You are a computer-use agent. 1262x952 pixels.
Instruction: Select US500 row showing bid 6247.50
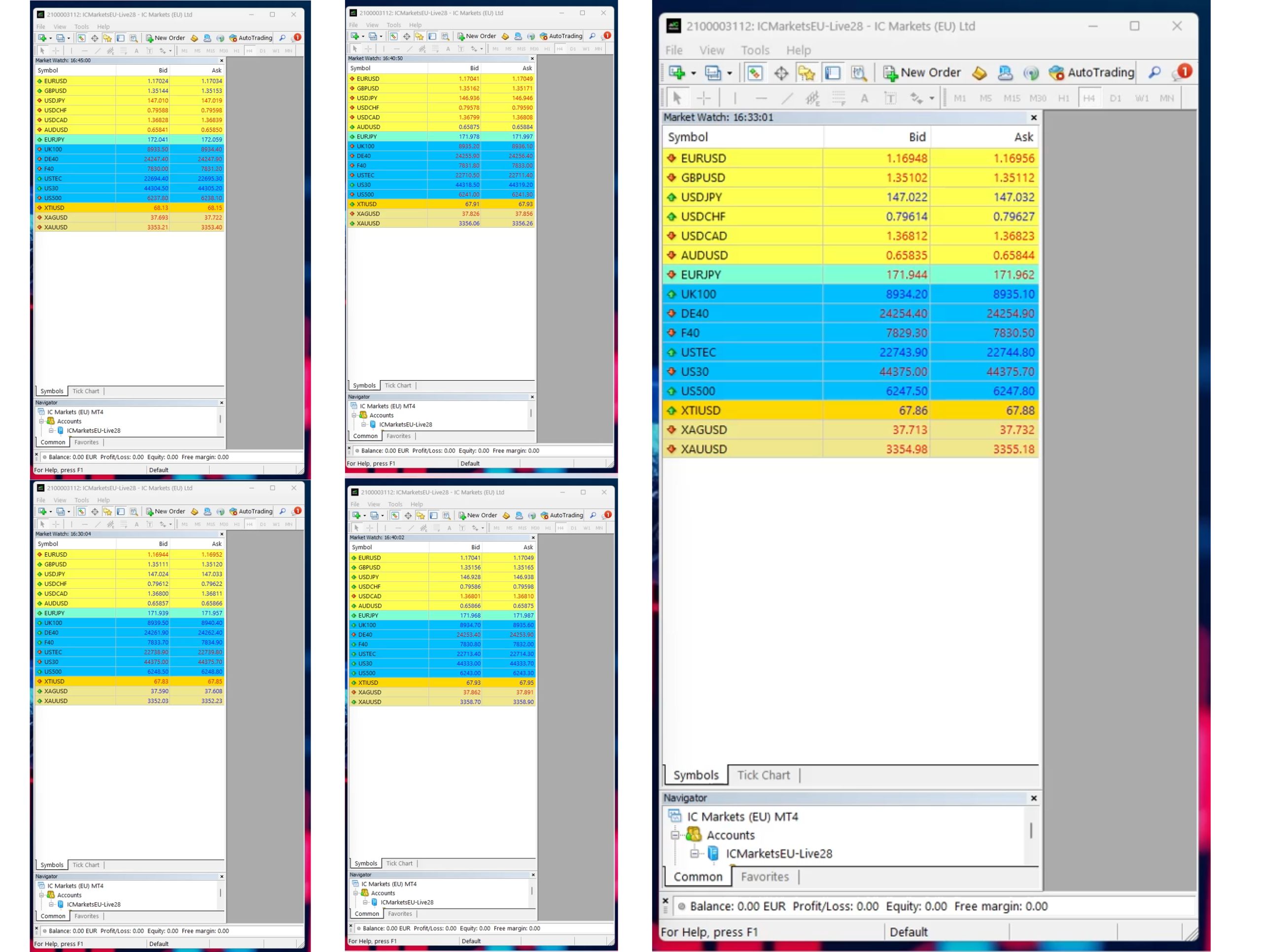point(850,391)
